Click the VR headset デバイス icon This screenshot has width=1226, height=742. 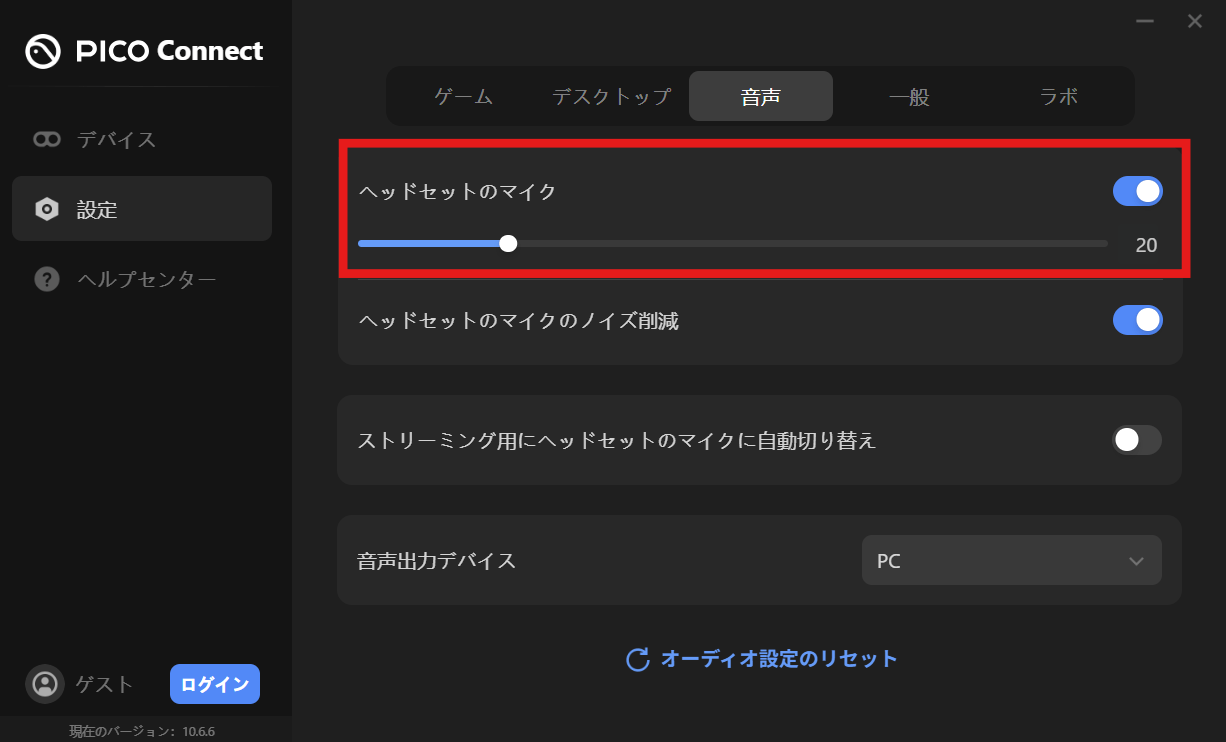pyautogui.click(x=47, y=139)
